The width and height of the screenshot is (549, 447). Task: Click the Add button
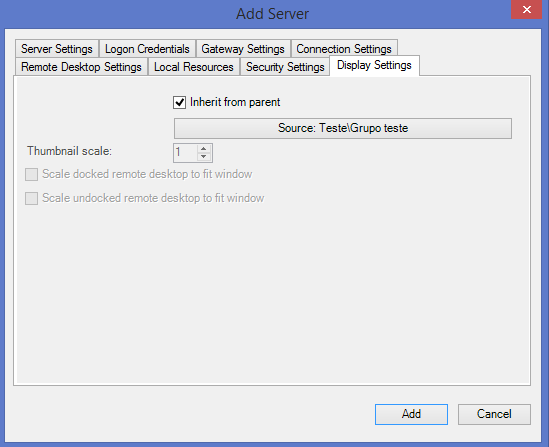[x=411, y=414]
